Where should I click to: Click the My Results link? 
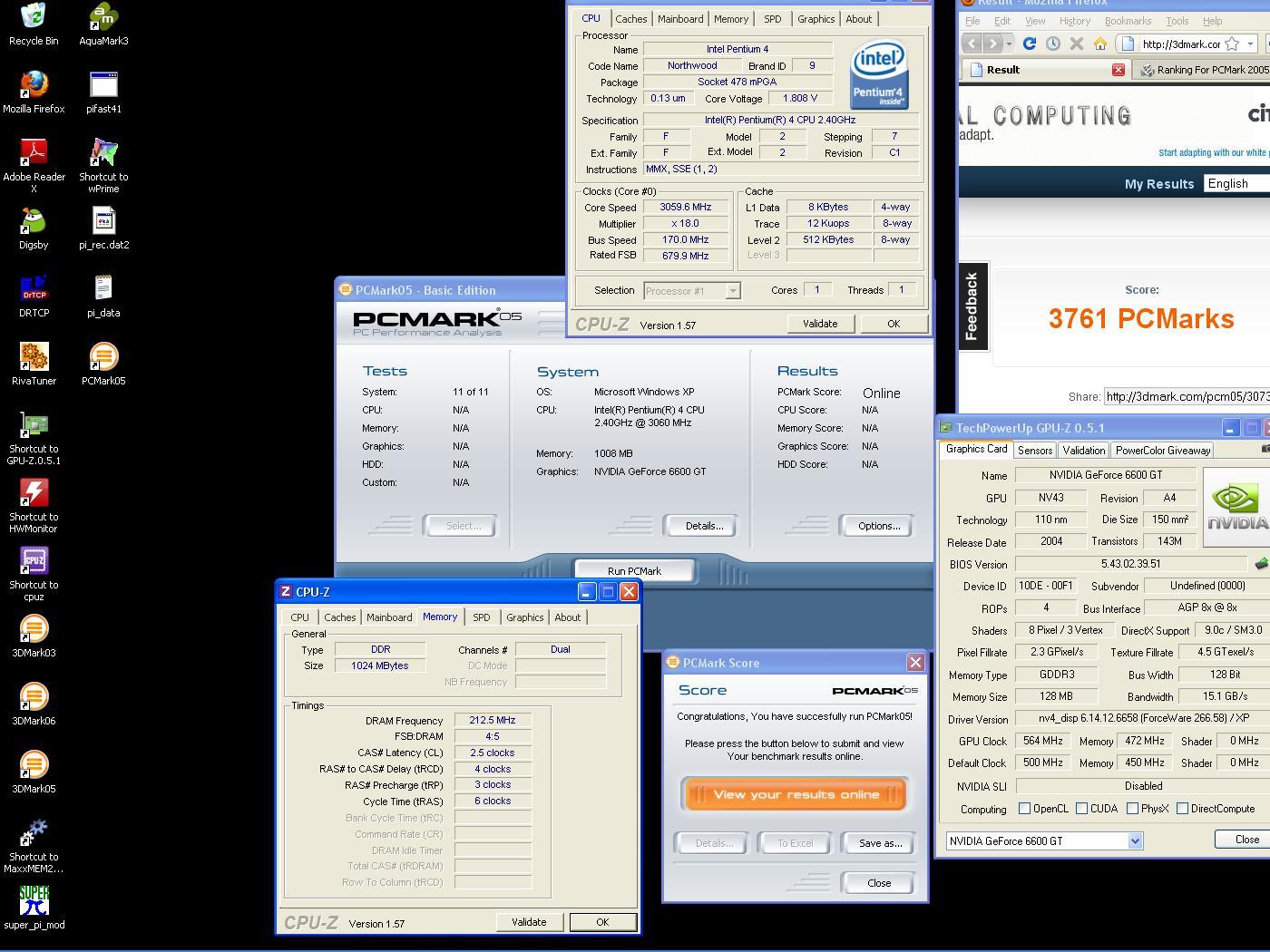coord(1159,184)
